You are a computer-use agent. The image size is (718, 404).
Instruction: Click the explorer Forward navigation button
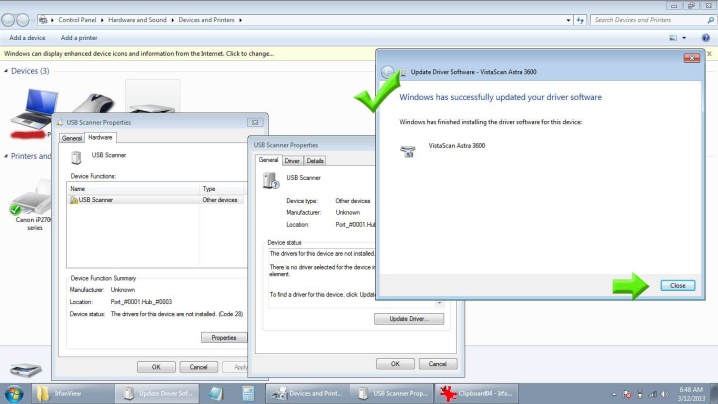[22, 20]
